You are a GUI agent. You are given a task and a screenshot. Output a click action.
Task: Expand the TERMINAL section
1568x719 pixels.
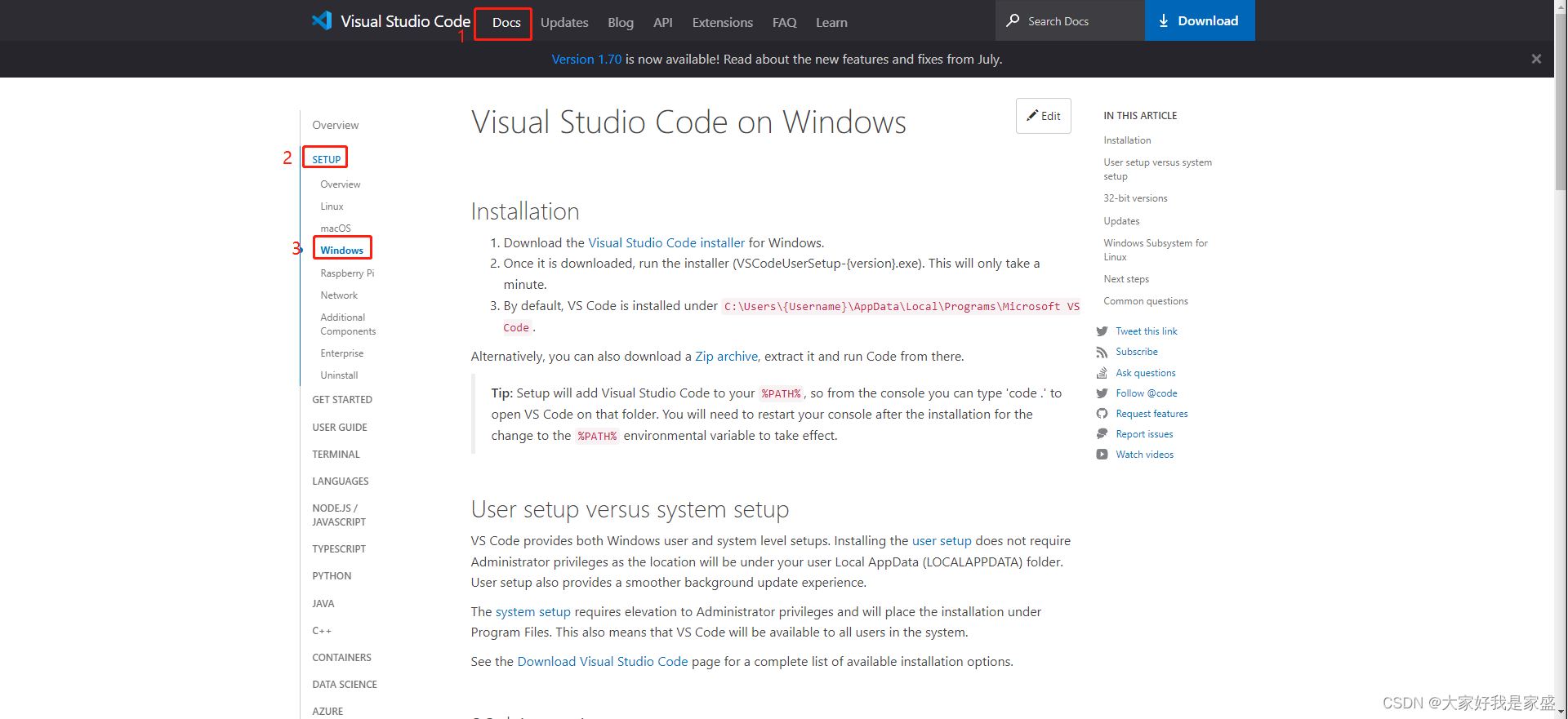[x=336, y=455]
